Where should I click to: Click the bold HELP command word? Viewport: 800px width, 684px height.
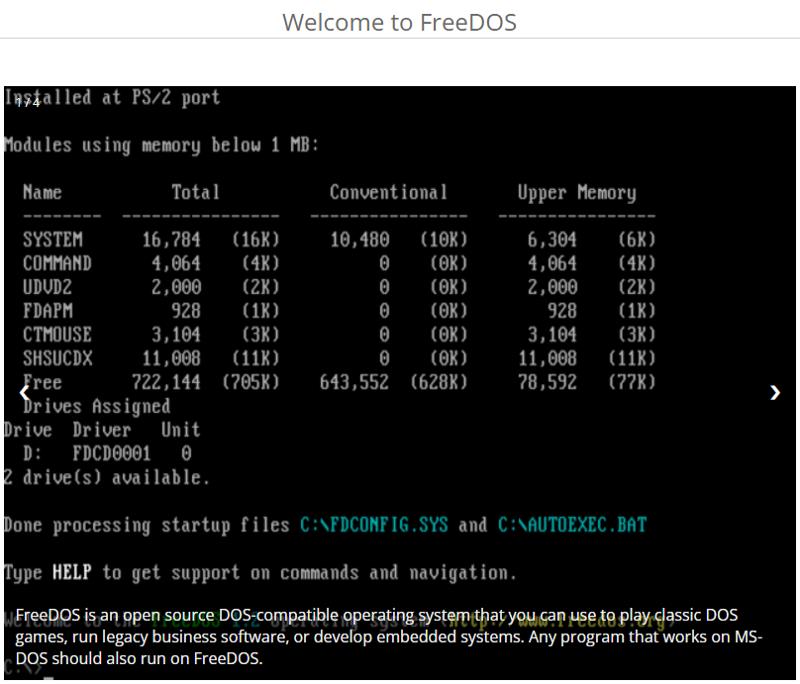(72, 572)
